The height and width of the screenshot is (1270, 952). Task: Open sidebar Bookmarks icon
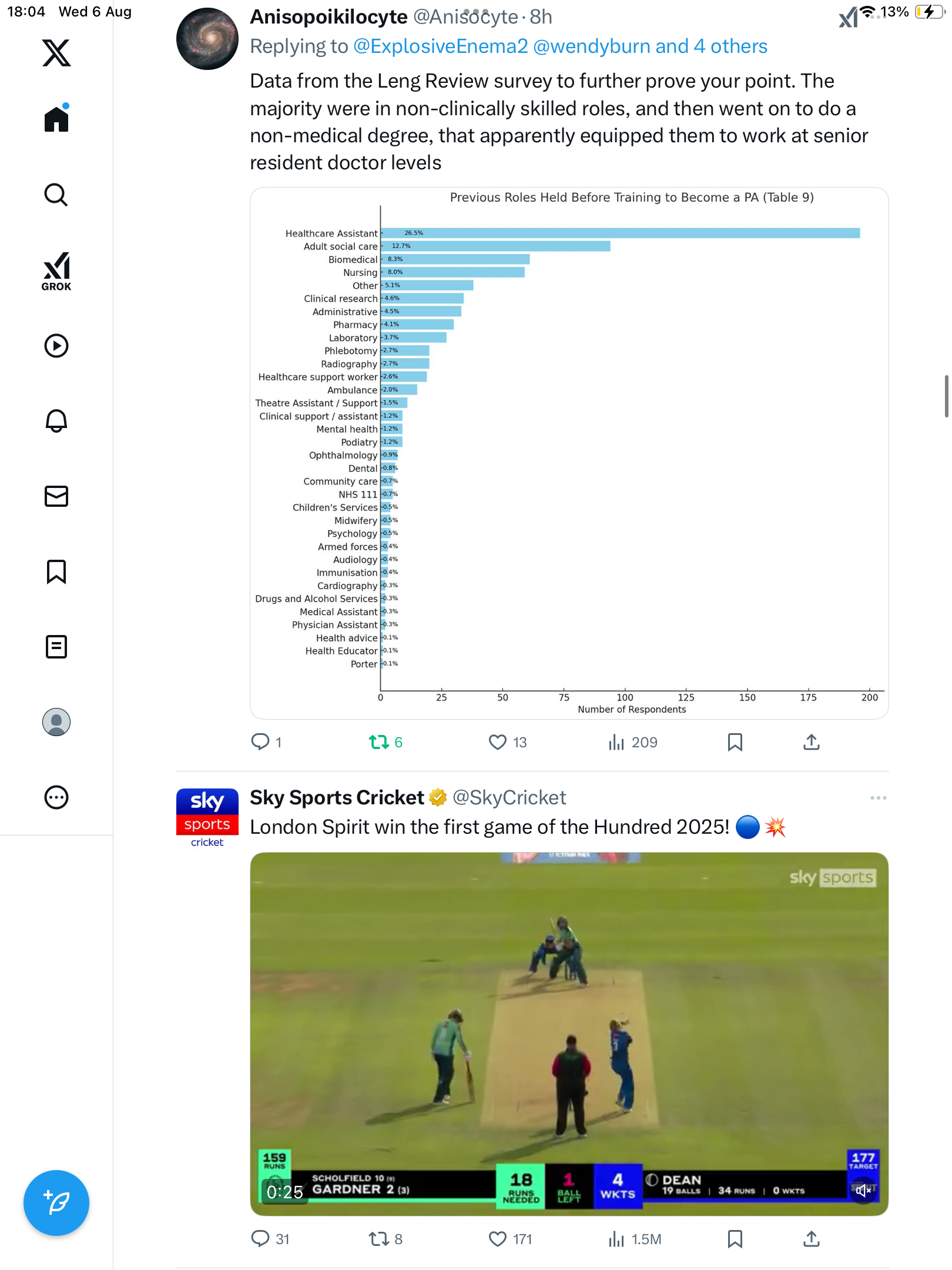[56, 571]
